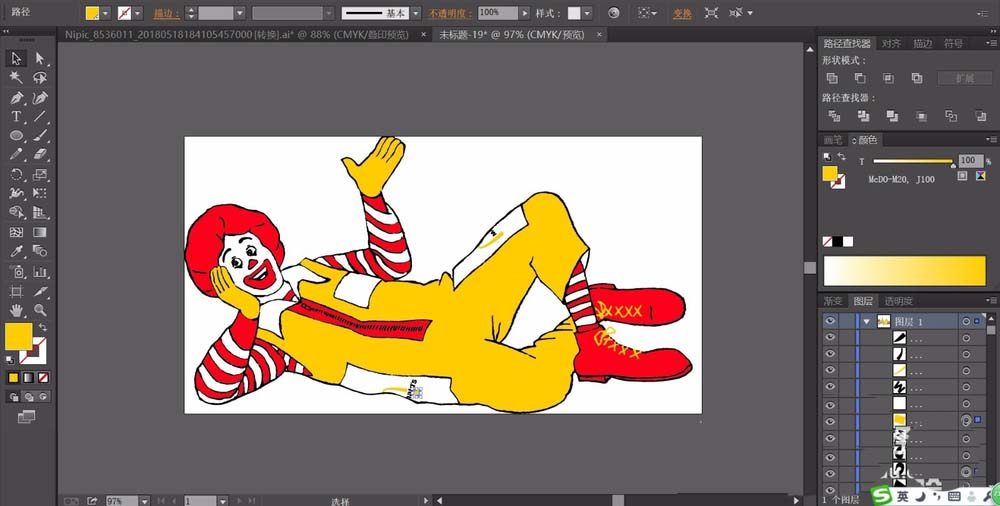Switch to 符号 panel tab

click(x=953, y=43)
